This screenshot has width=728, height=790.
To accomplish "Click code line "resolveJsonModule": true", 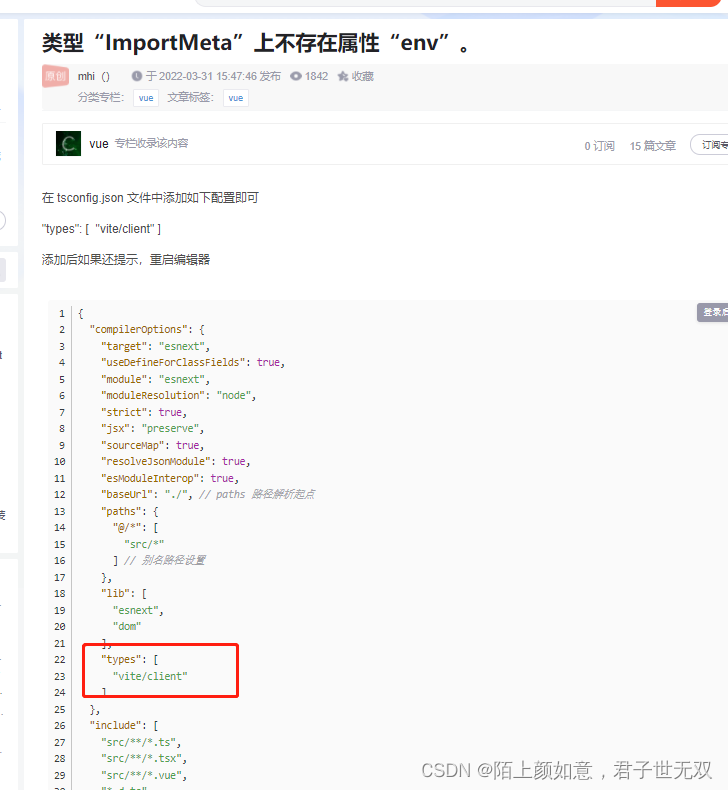I will [x=176, y=462].
